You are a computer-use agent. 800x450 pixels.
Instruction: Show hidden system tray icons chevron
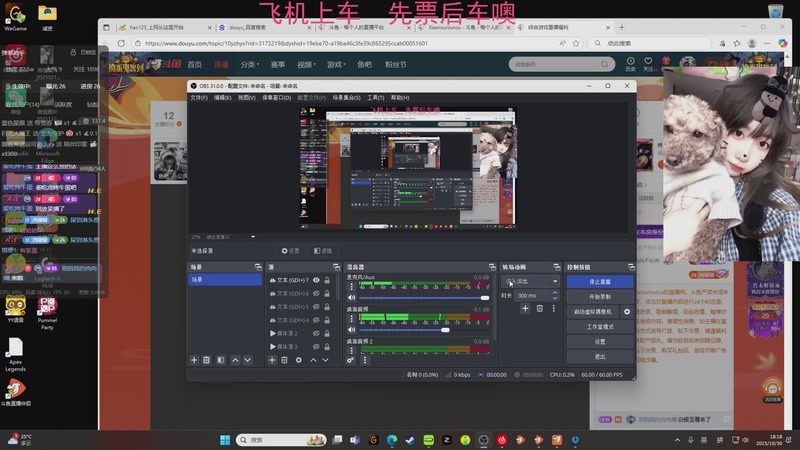pos(677,440)
